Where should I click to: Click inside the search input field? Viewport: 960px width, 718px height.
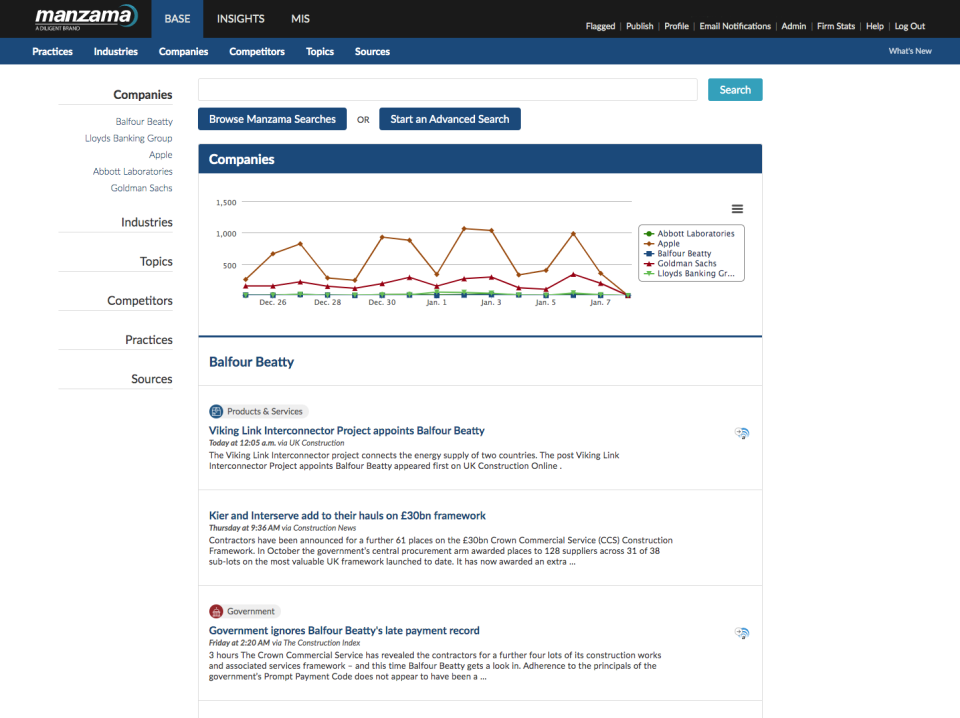click(445, 89)
